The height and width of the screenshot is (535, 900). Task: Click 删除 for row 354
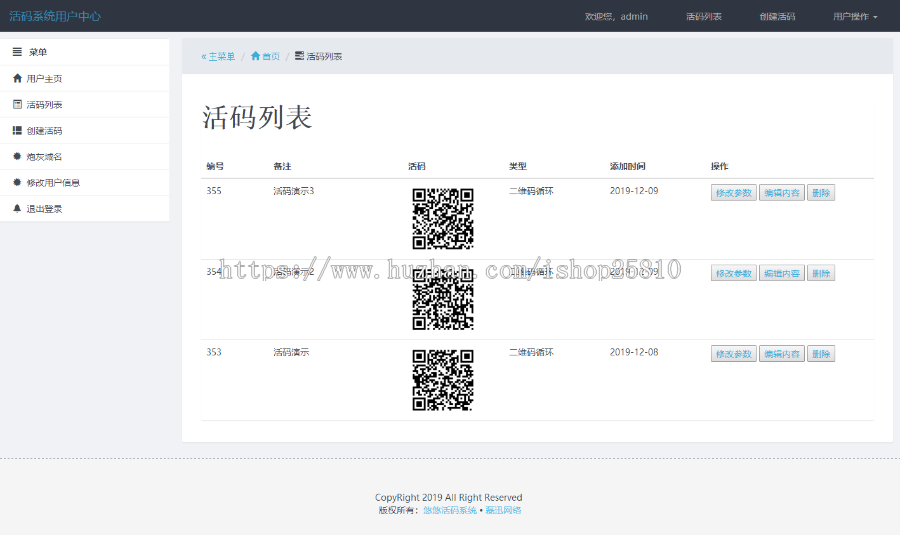click(821, 273)
